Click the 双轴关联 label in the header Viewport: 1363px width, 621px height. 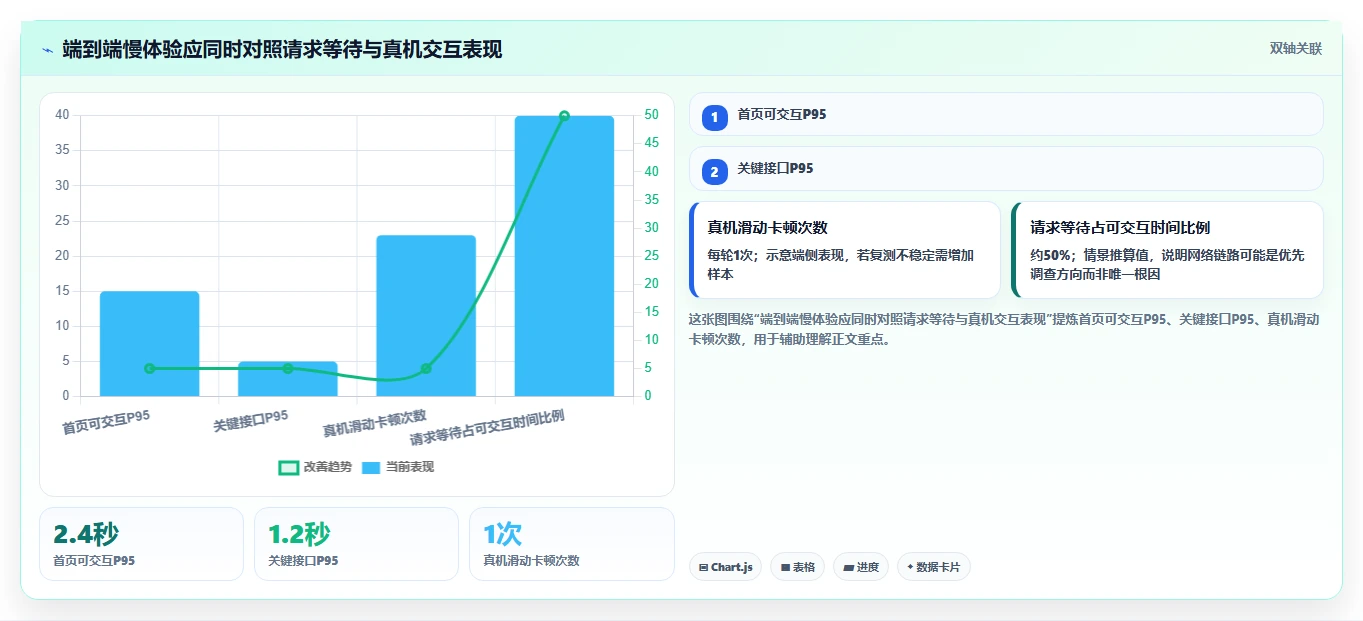1296,49
